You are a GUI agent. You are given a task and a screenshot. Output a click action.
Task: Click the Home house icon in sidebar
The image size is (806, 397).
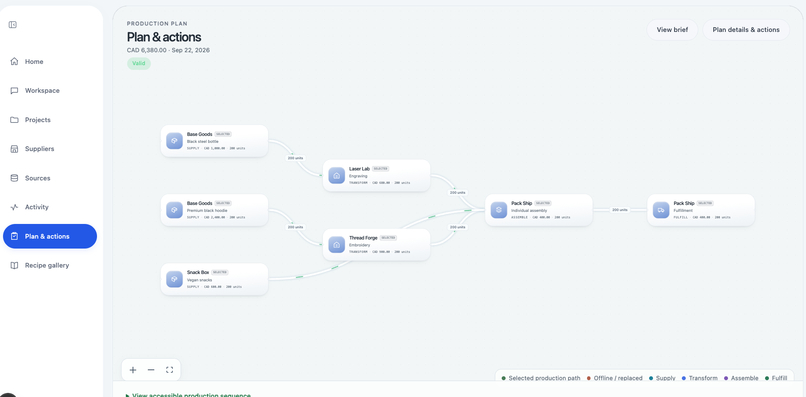click(14, 61)
